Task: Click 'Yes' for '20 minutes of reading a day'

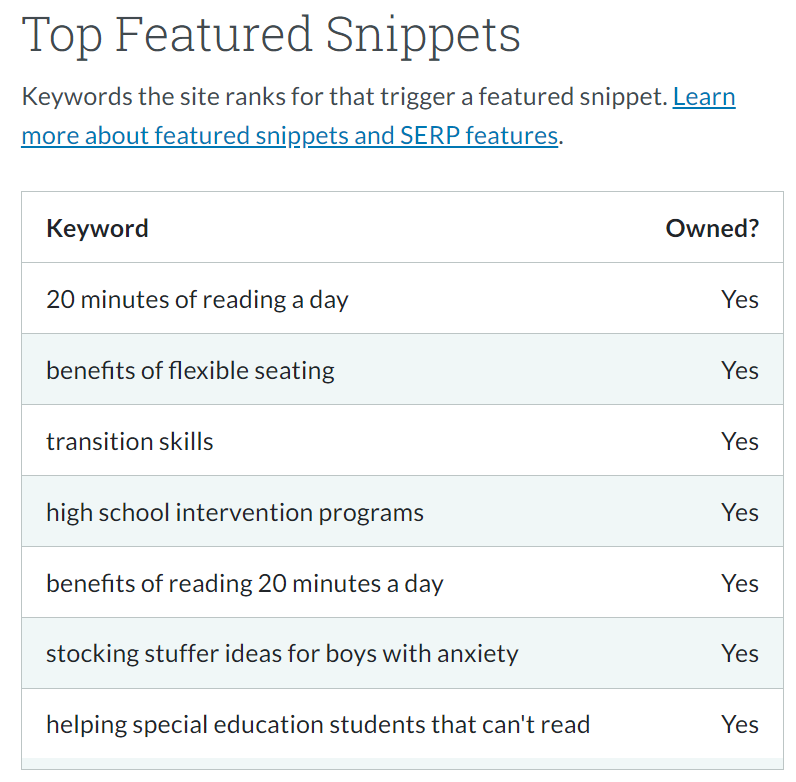Action: click(739, 299)
